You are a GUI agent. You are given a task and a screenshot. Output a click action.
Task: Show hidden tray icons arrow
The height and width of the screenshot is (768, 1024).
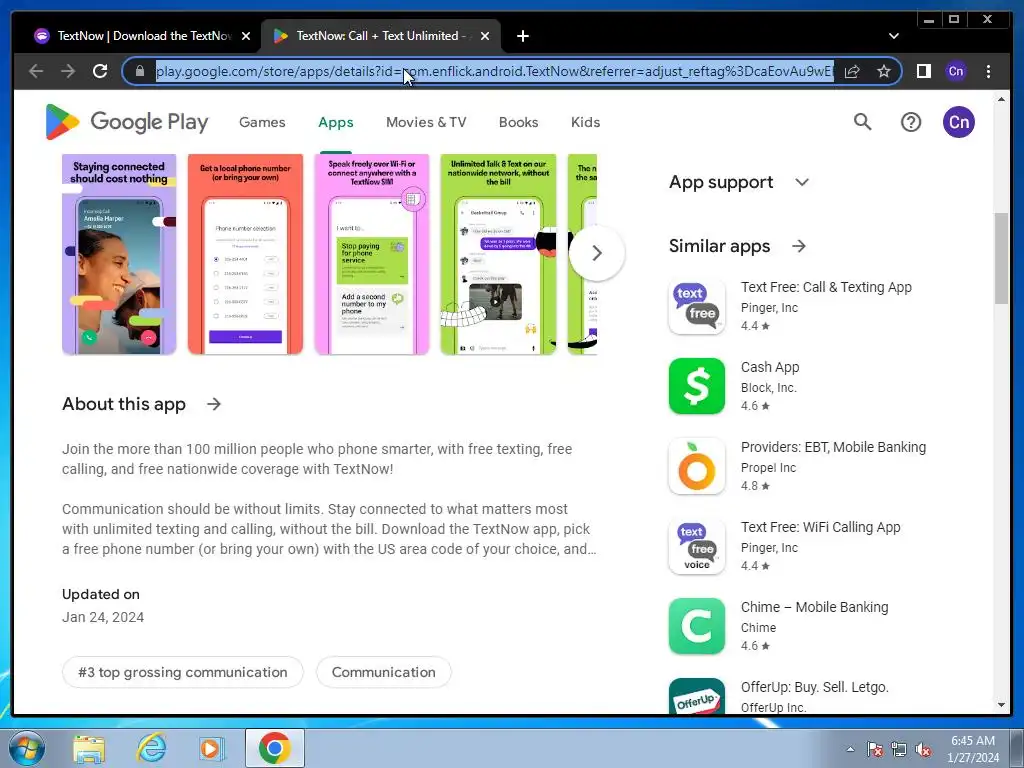(x=850, y=749)
